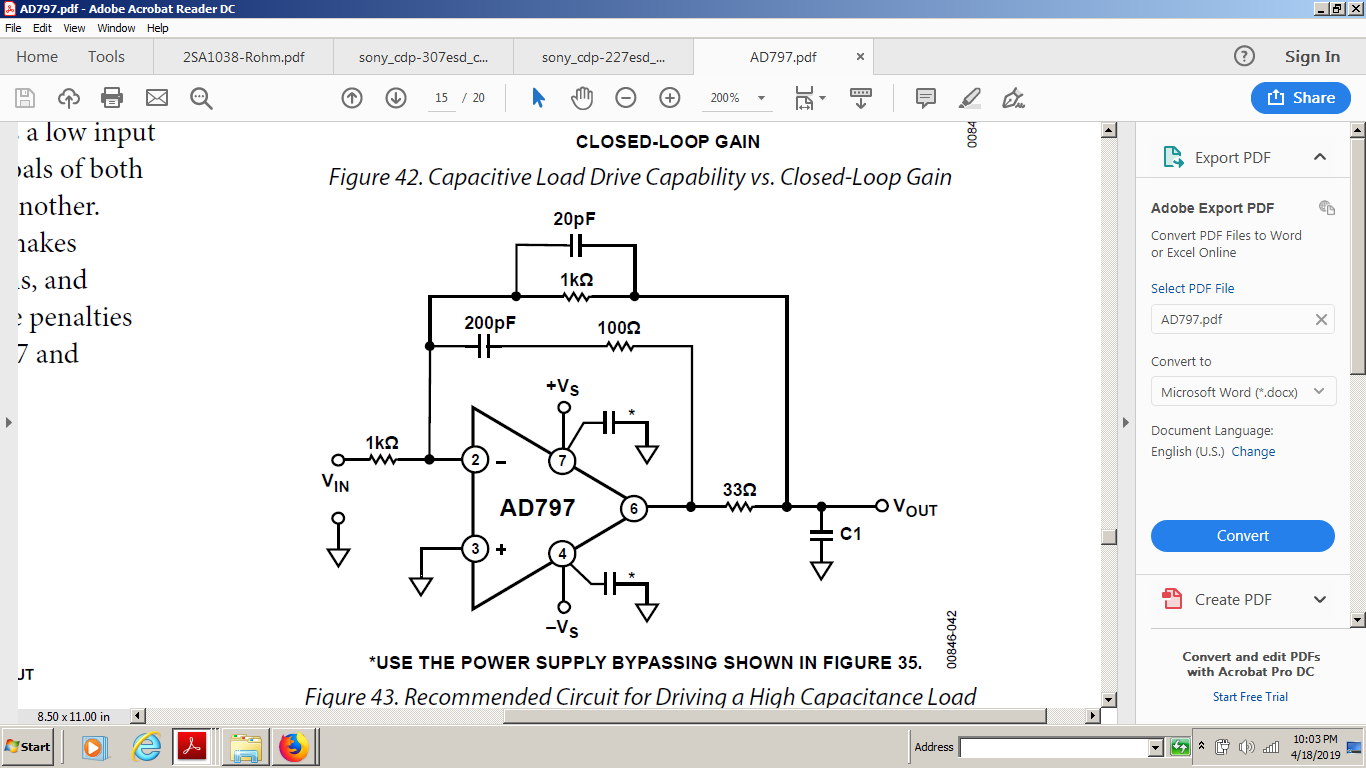Expand the Create PDF section chevron

(1320, 599)
